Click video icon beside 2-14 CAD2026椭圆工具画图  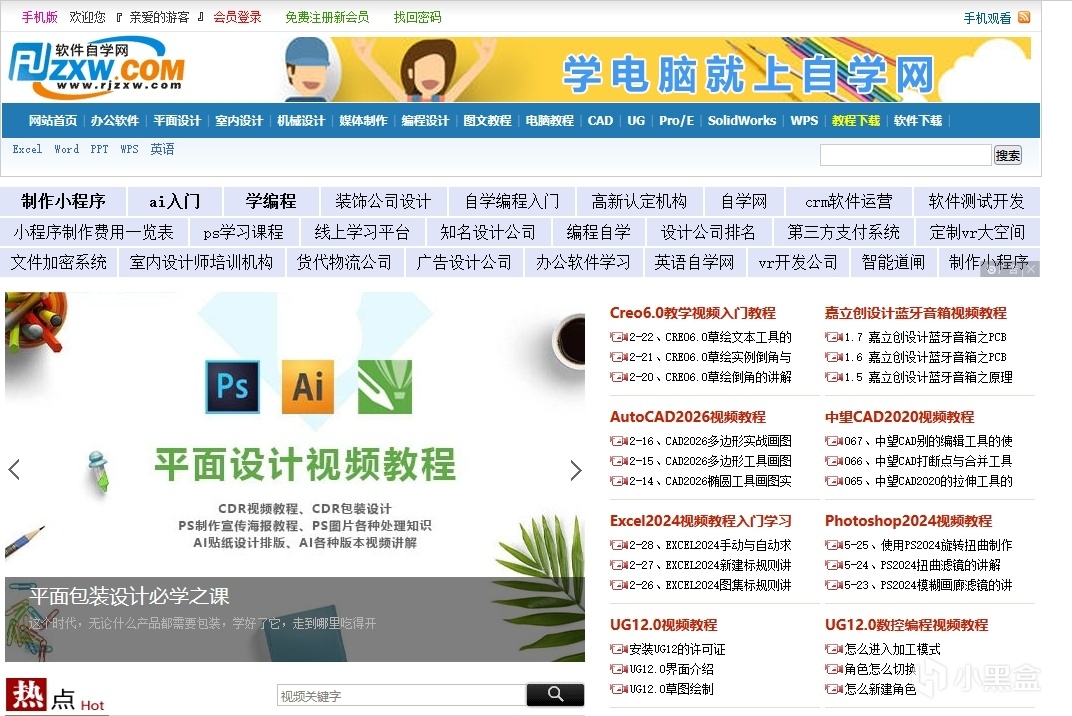coord(619,481)
